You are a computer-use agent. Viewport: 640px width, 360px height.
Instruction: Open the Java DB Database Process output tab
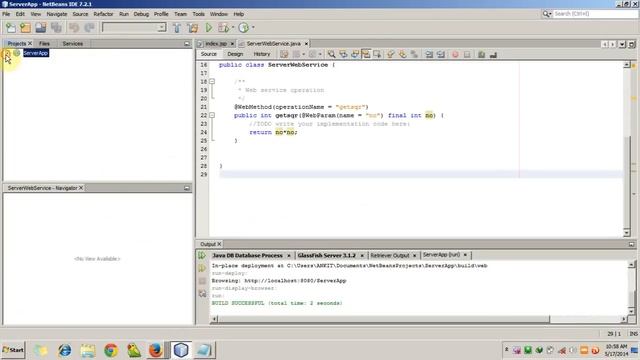[247, 255]
